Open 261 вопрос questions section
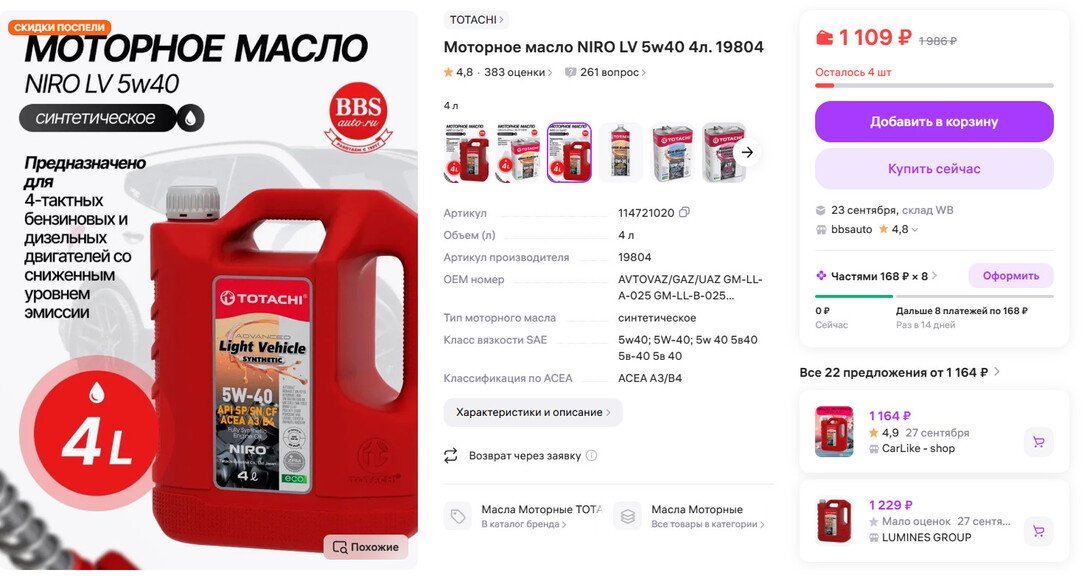Screen dimensions: 1090x584 click(605, 72)
